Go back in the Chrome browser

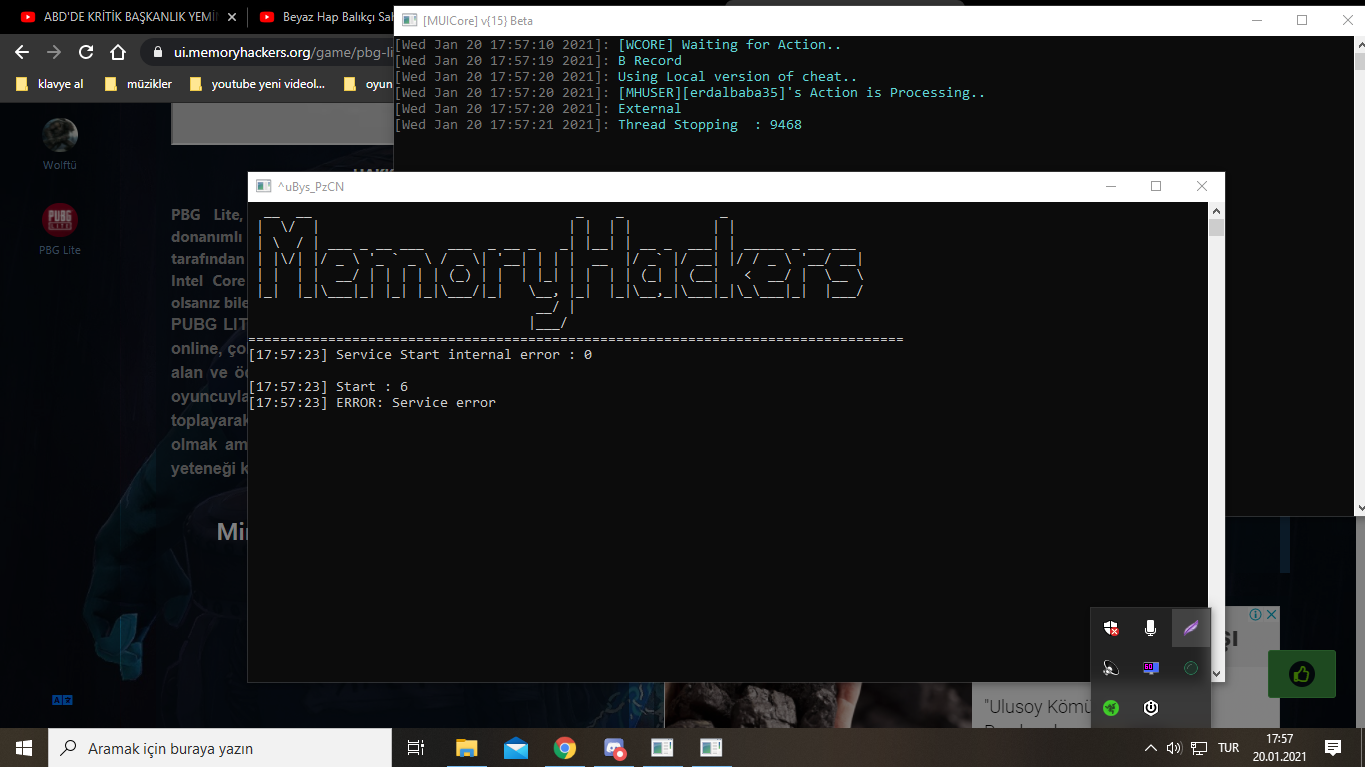(x=22, y=52)
